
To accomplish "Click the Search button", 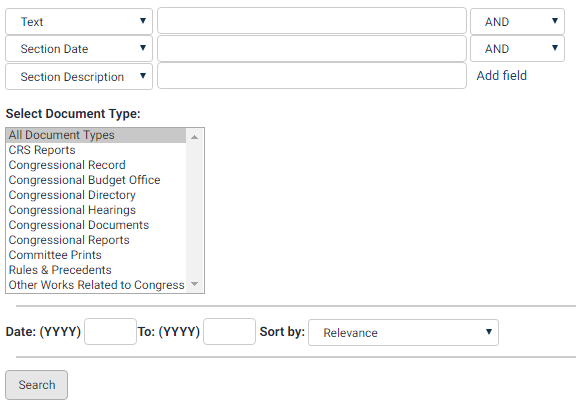I will pyautogui.click(x=36, y=385).
